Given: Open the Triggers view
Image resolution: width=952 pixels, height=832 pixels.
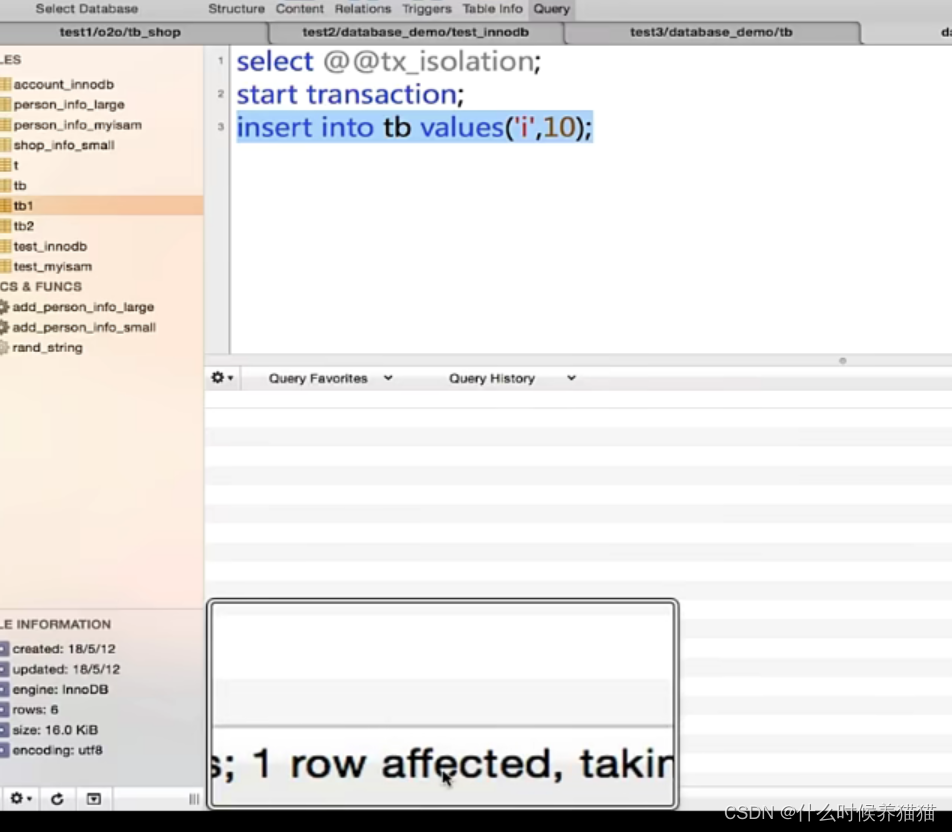Looking at the screenshot, I should point(426,9).
